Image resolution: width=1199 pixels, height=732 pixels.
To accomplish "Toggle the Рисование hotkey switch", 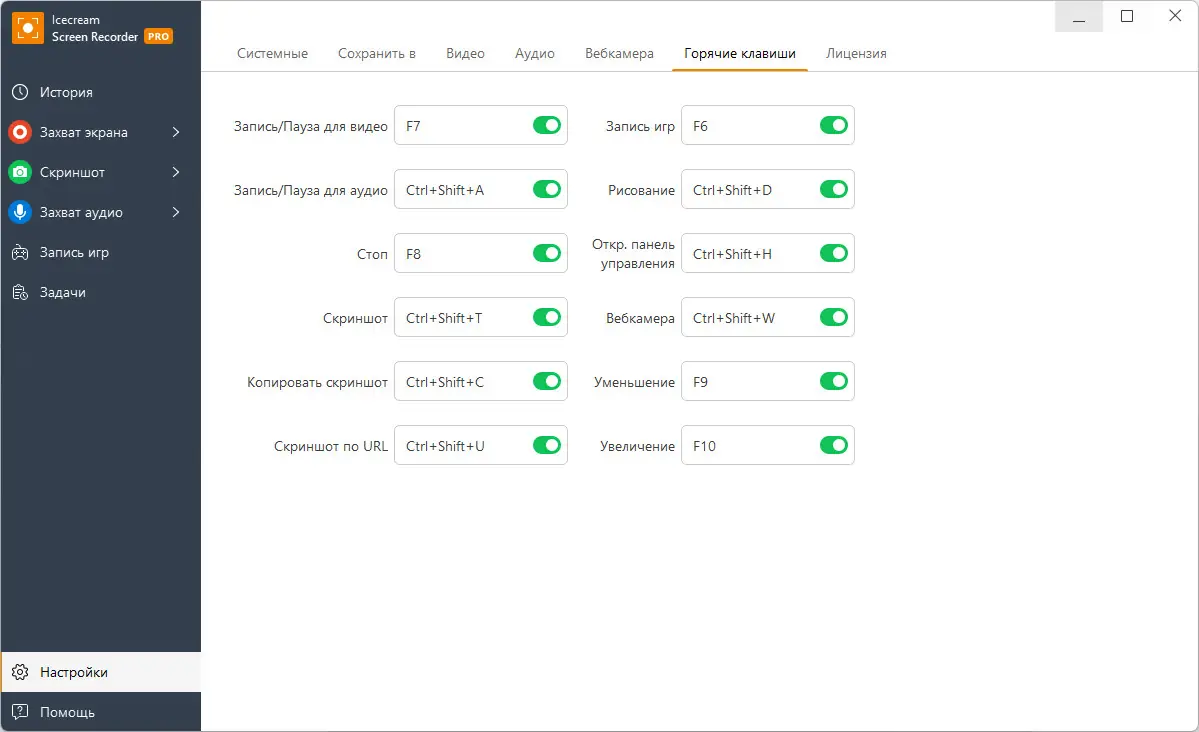I will pos(833,189).
